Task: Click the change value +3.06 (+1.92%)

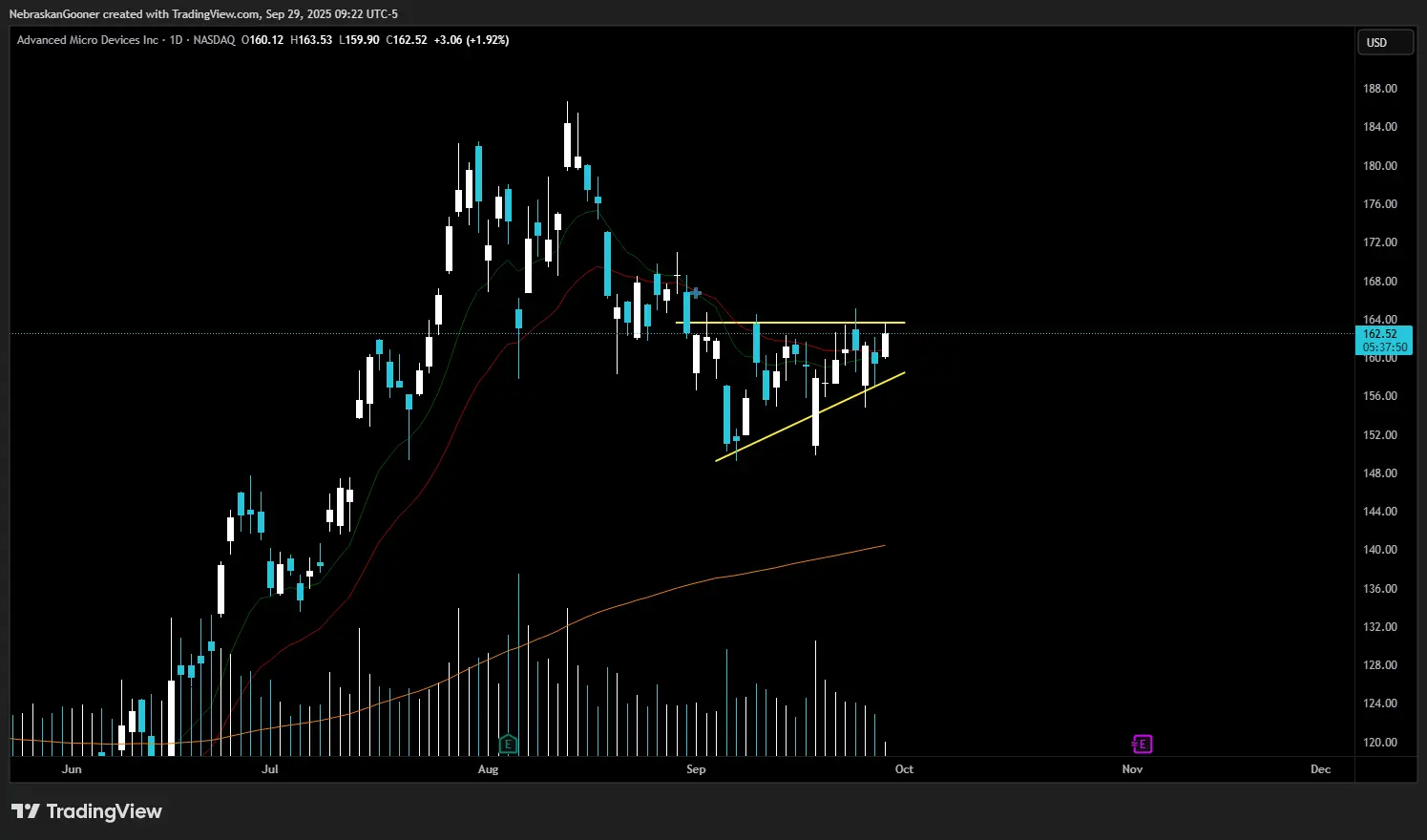Action: (x=472, y=40)
